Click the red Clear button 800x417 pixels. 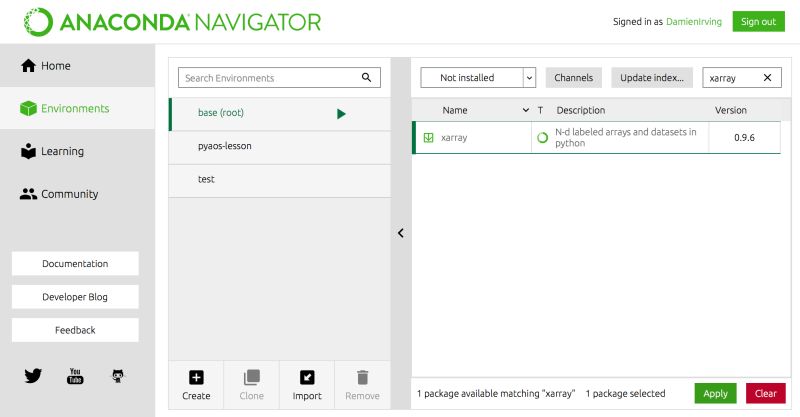coord(765,394)
